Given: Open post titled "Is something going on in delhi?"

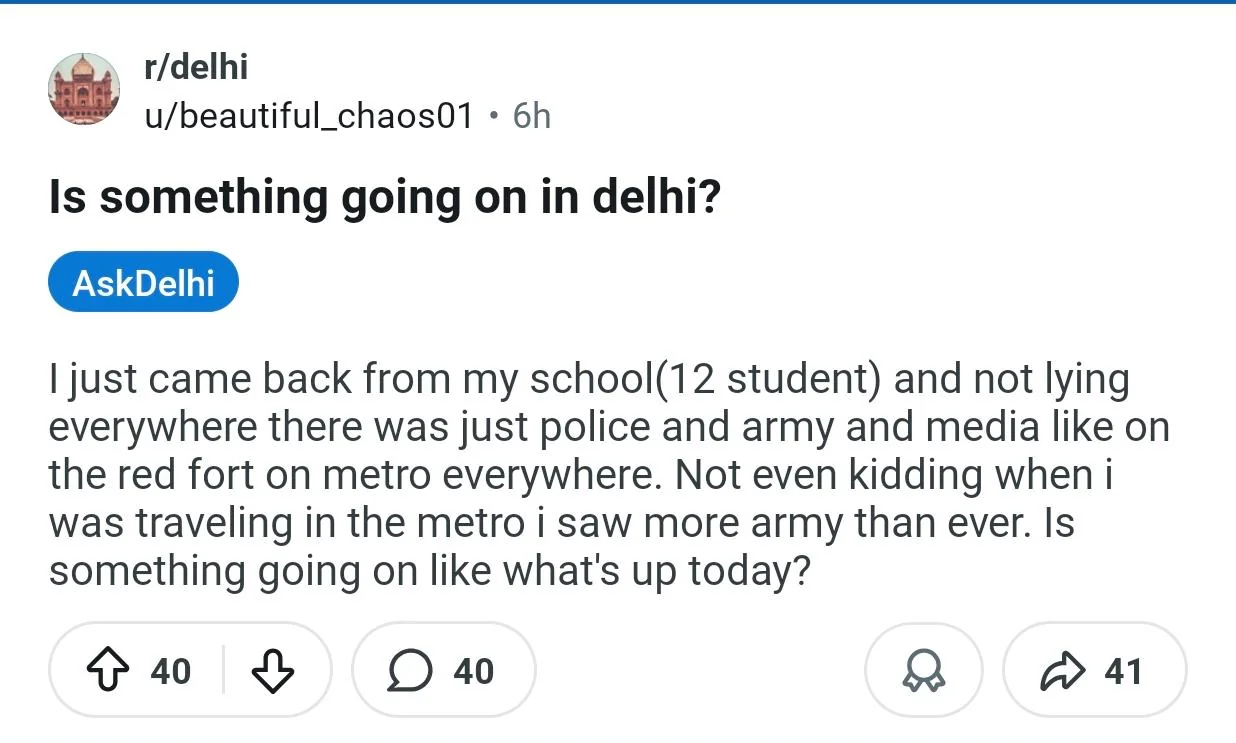Looking at the screenshot, I should coord(384,197).
